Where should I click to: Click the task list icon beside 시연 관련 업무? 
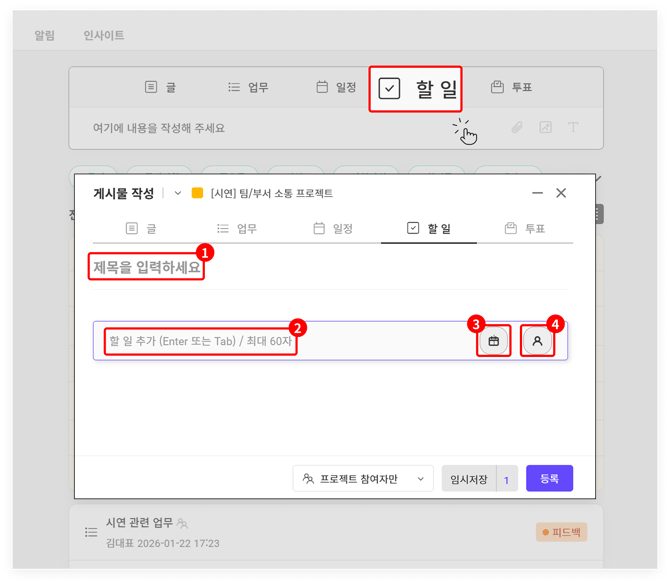(91, 532)
